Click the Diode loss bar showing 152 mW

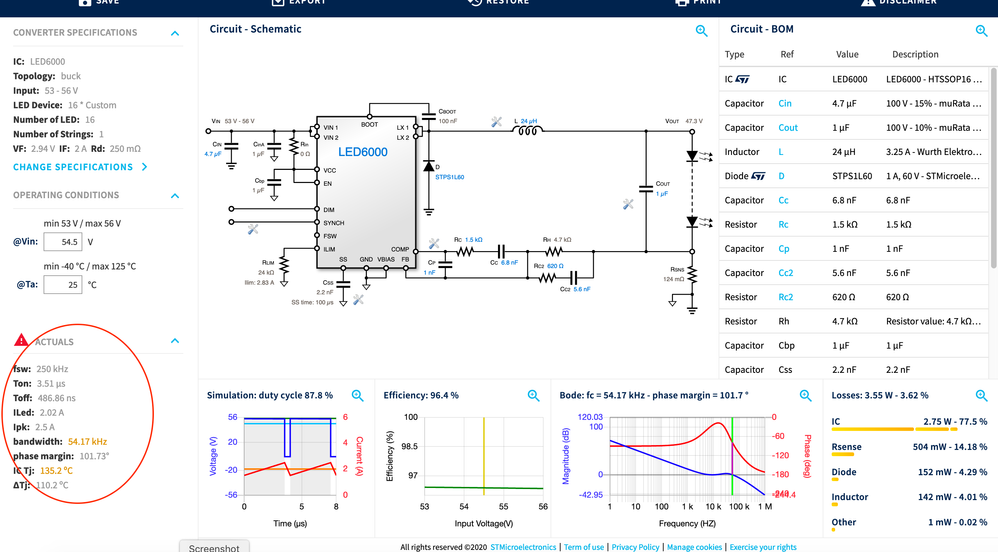point(834,479)
